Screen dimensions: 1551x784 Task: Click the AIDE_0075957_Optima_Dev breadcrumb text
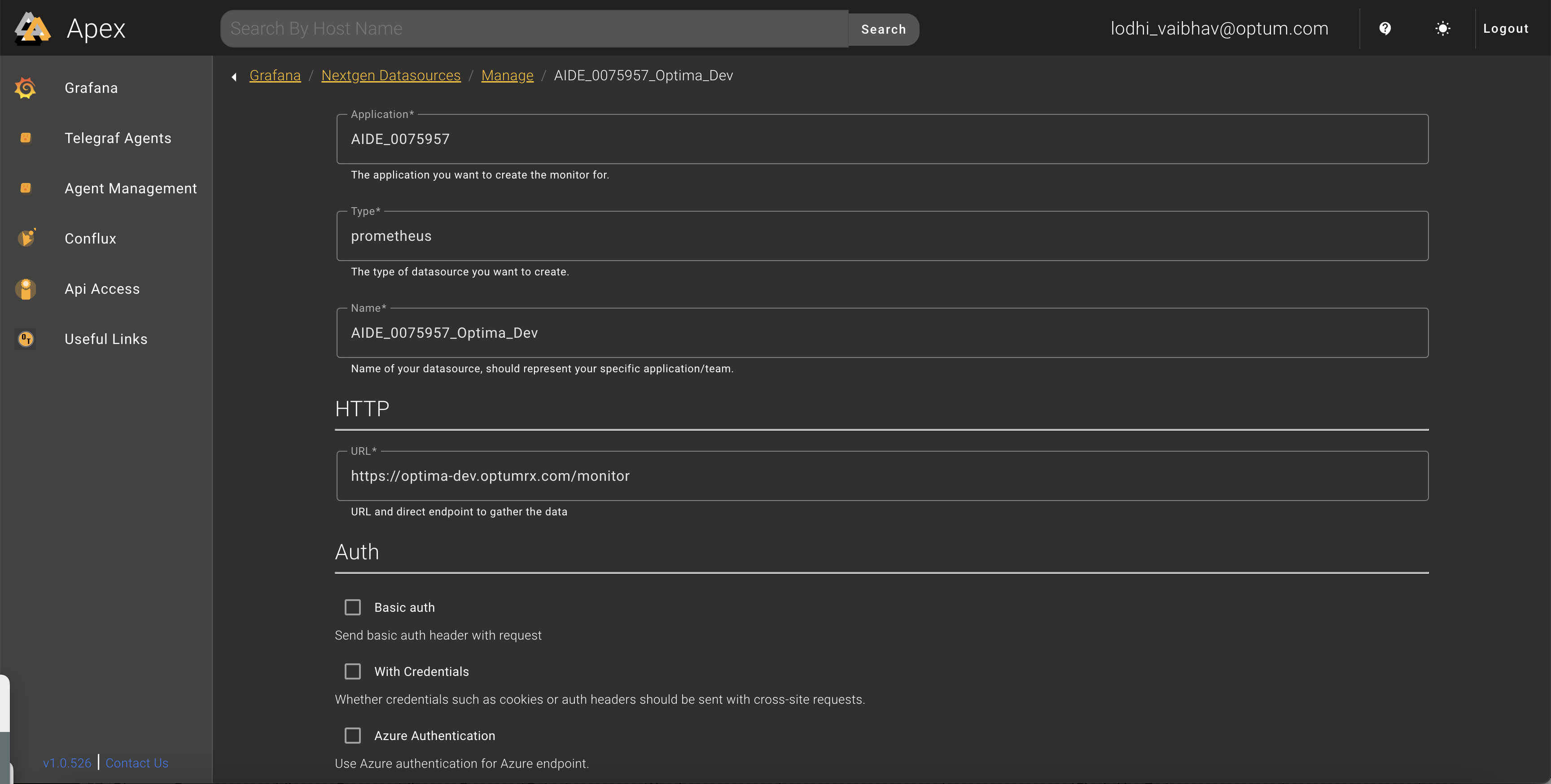tap(643, 75)
